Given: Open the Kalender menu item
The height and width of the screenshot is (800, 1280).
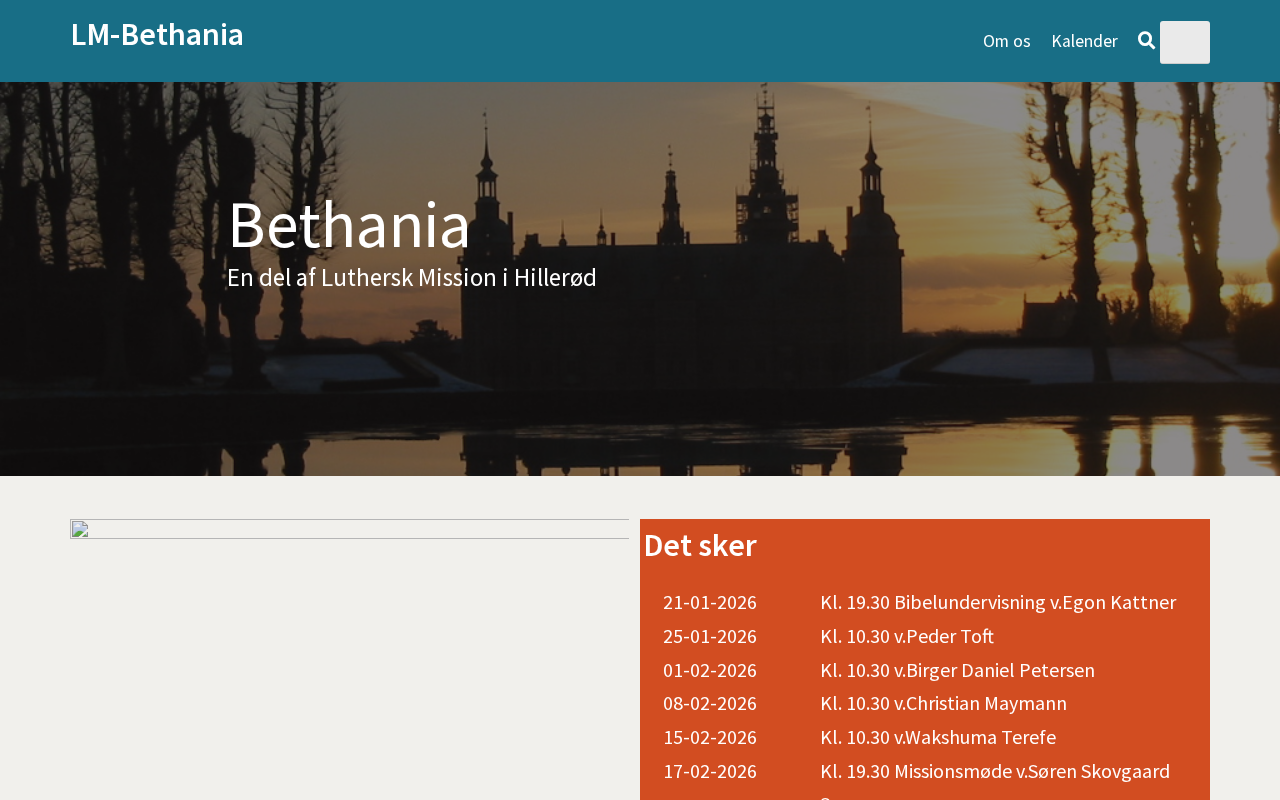Looking at the screenshot, I should (1084, 41).
